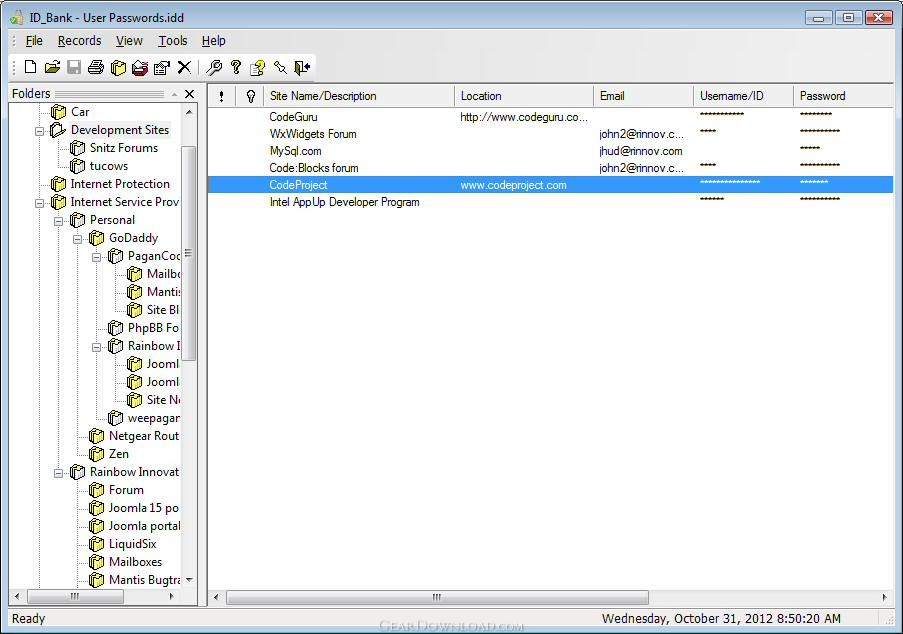Click the exit door toolbar icon
This screenshot has height=634, width=903.
click(x=302, y=67)
